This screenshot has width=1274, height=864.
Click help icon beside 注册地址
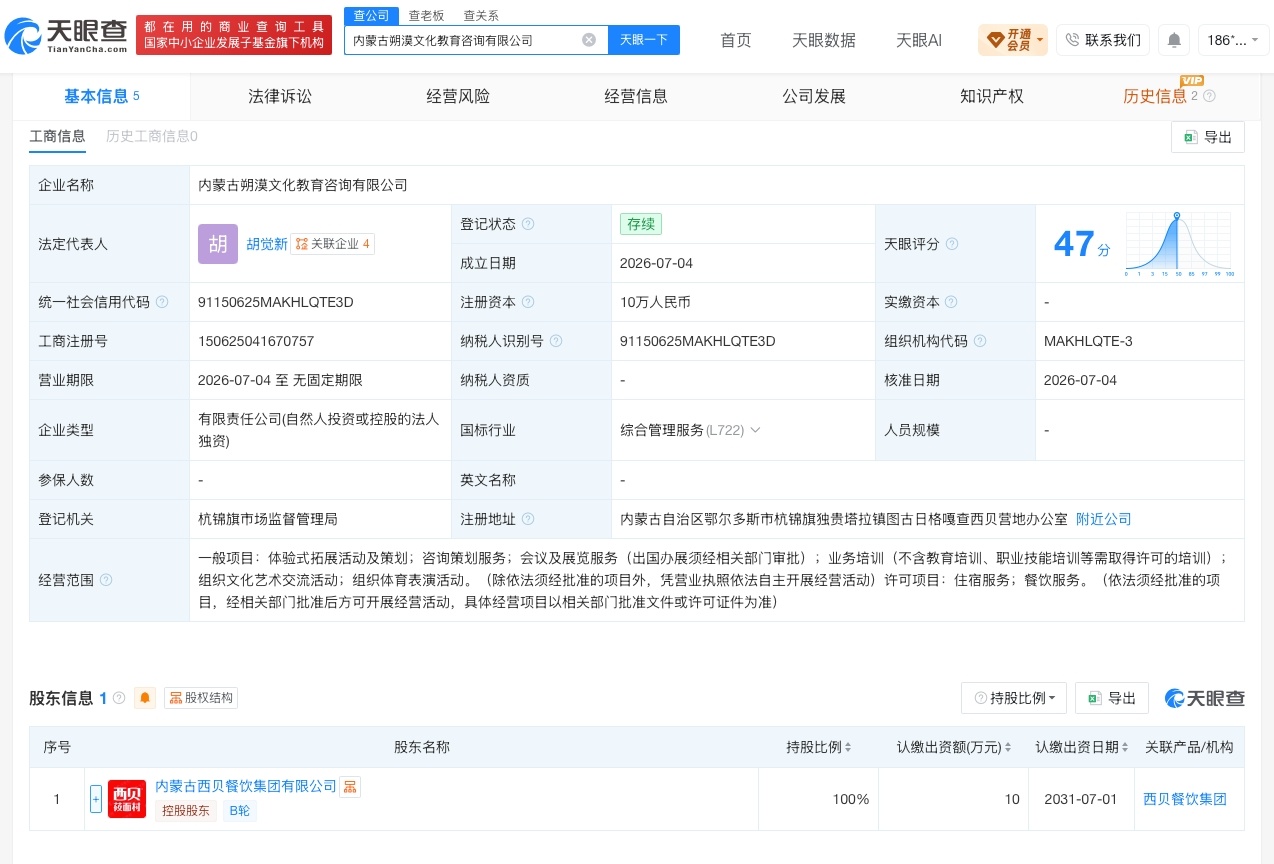pos(528,519)
